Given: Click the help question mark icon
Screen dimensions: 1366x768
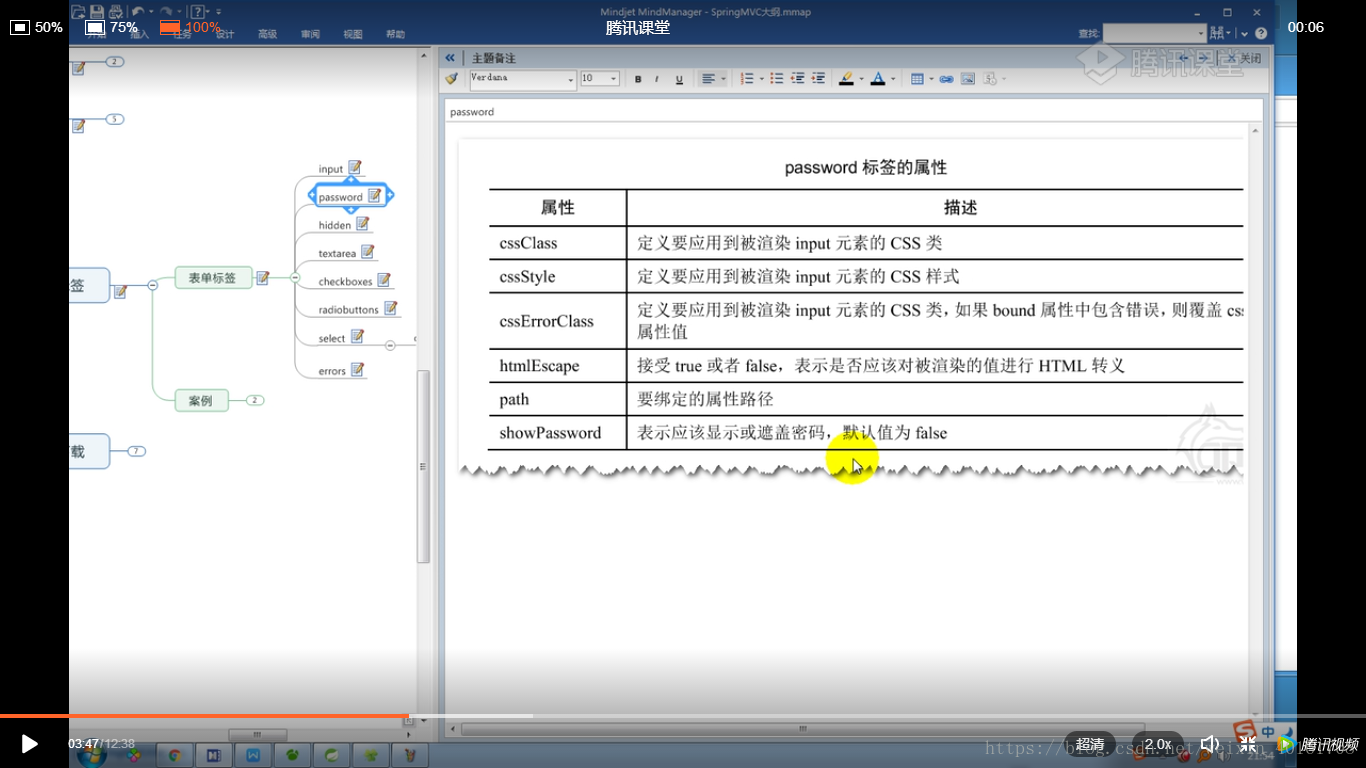Looking at the screenshot, I should 1261,33.
